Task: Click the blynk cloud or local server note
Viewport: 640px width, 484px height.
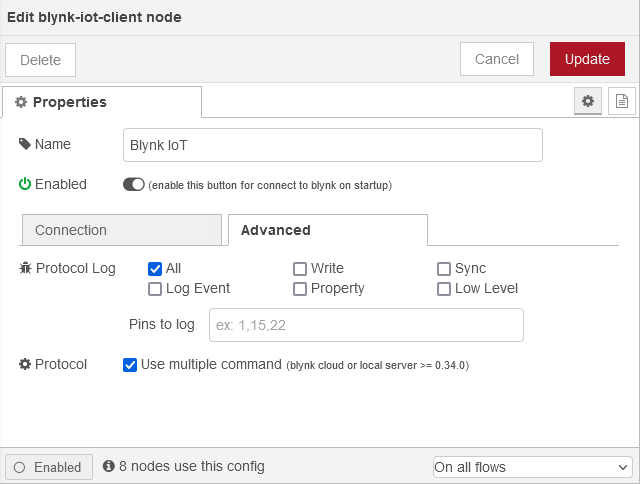Action: [378, 365]
